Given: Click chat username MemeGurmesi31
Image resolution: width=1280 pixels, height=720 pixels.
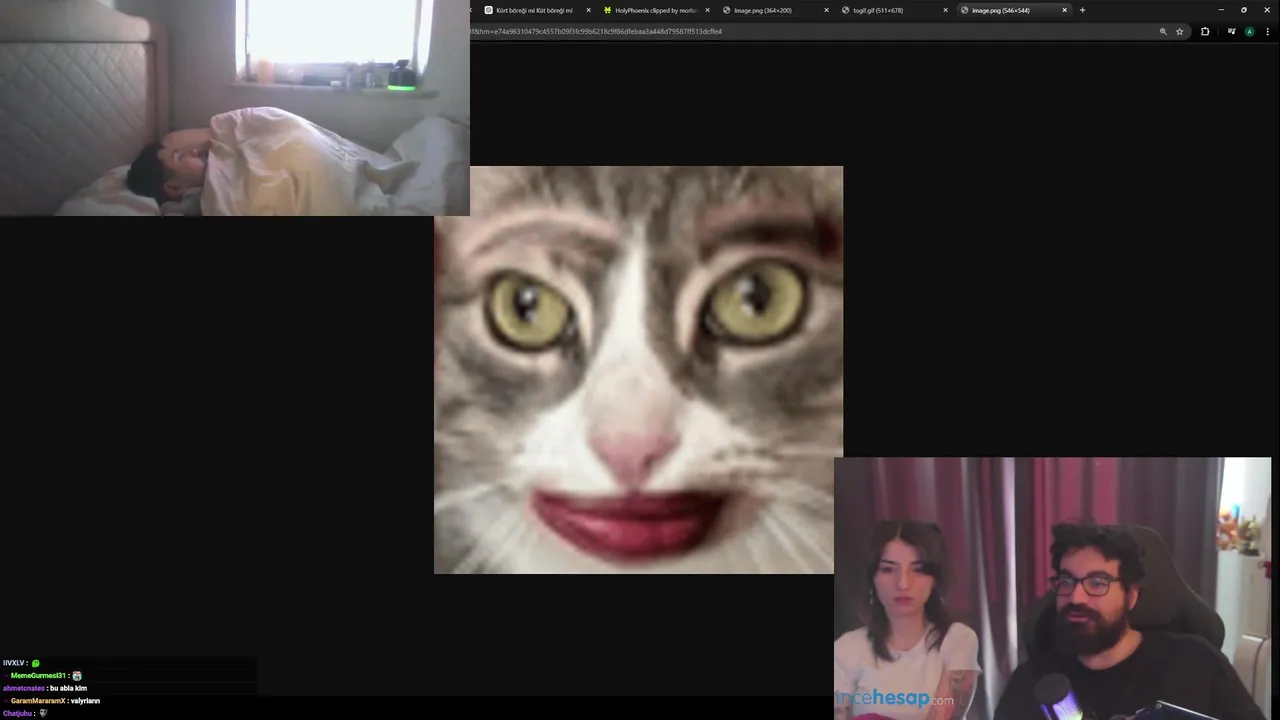Looking at the screenshot, I should 38,676.
